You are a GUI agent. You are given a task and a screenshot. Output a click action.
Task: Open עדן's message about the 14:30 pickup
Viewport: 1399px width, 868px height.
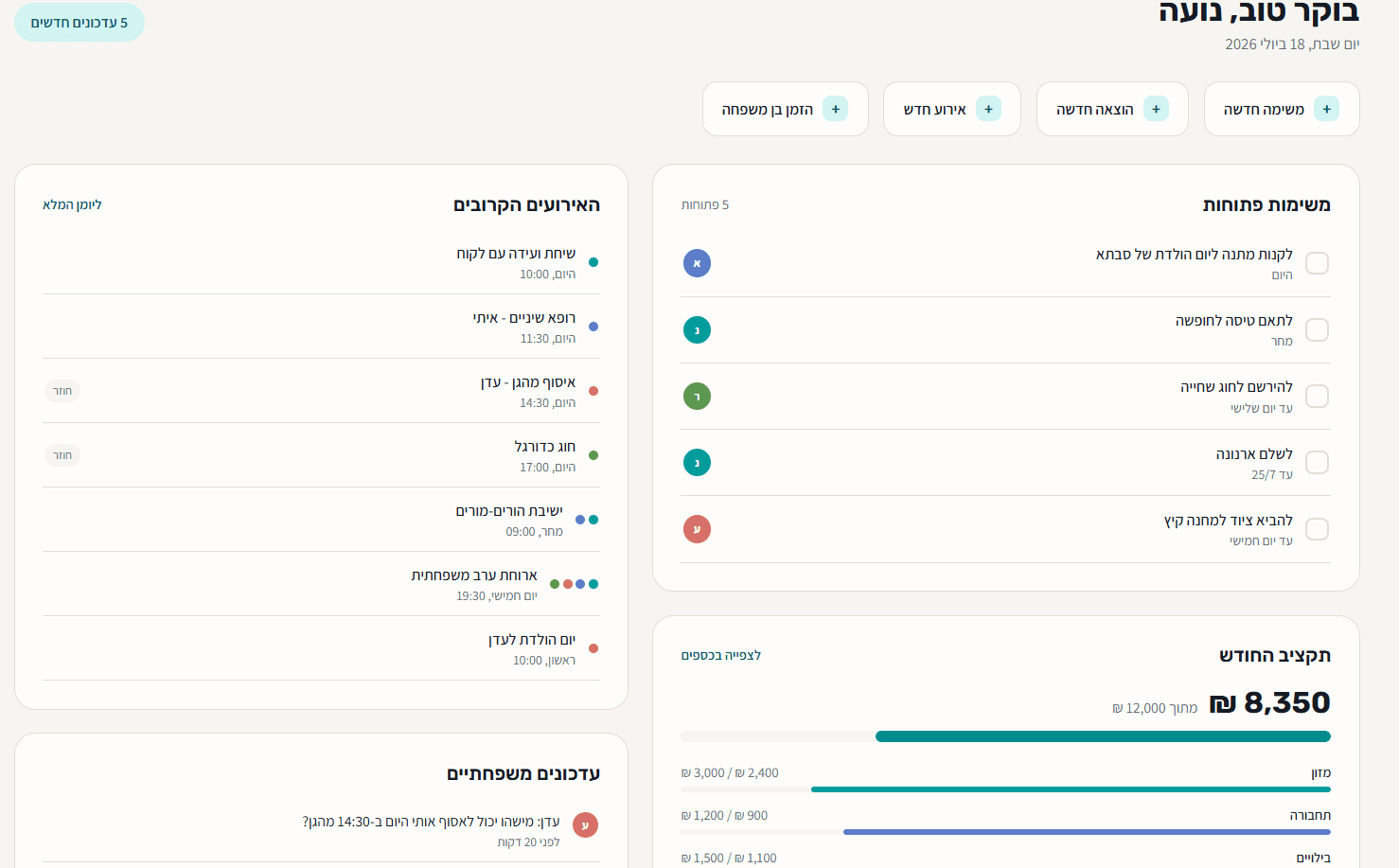coord(432,822)
